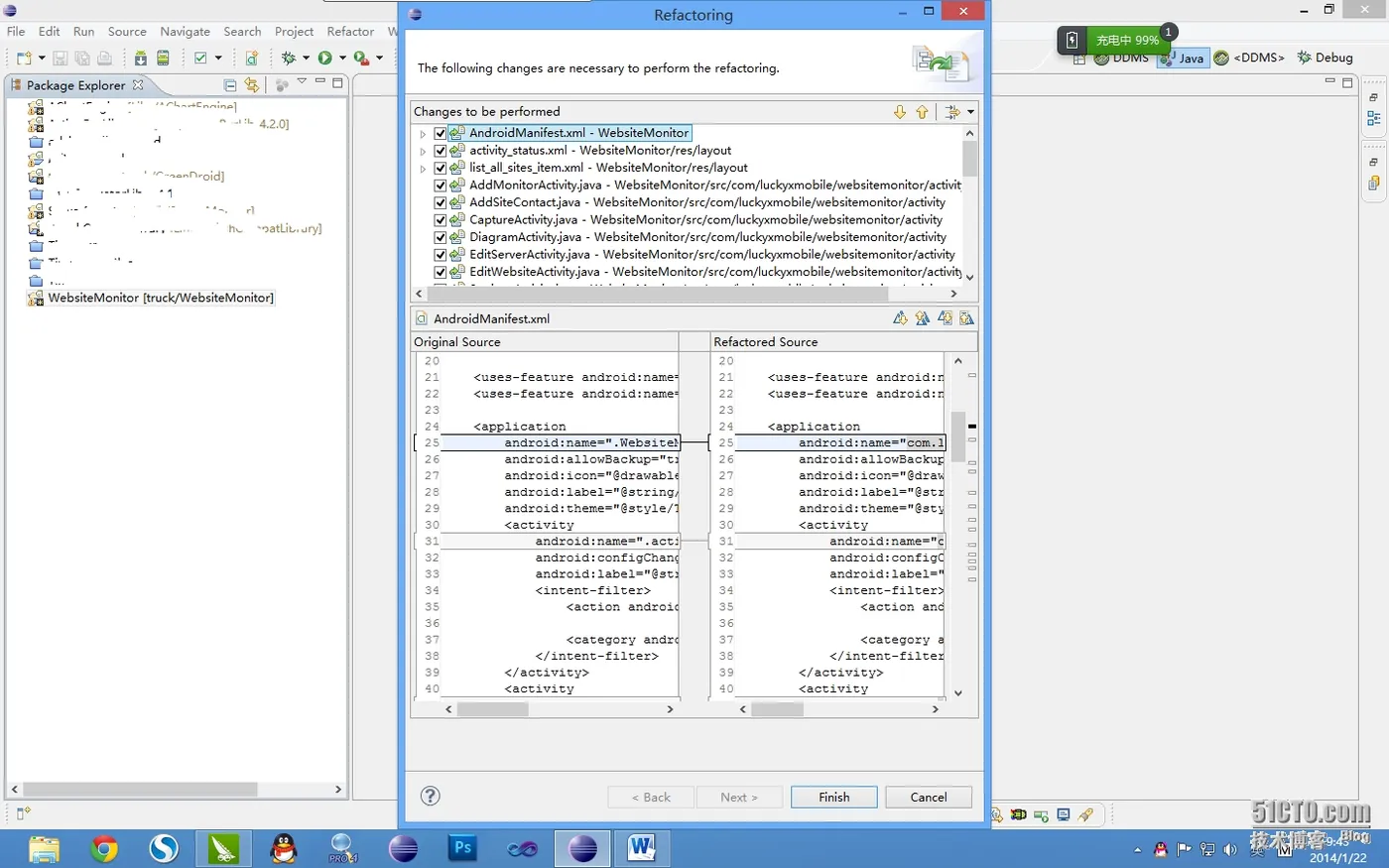Click the Original Source horizontal scrollbar thumb
The height and width of the screenshot is (868, 1389).
pyautogui.click(x=492, y=709)
